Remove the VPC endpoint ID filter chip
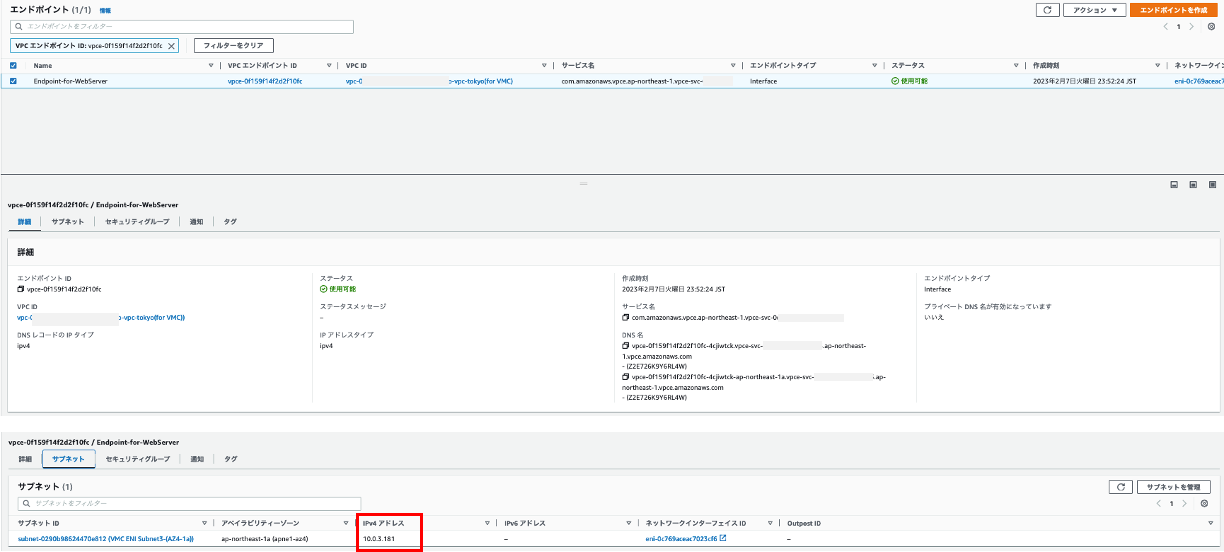Screen dimensions: 1224x552 [171, 46]
